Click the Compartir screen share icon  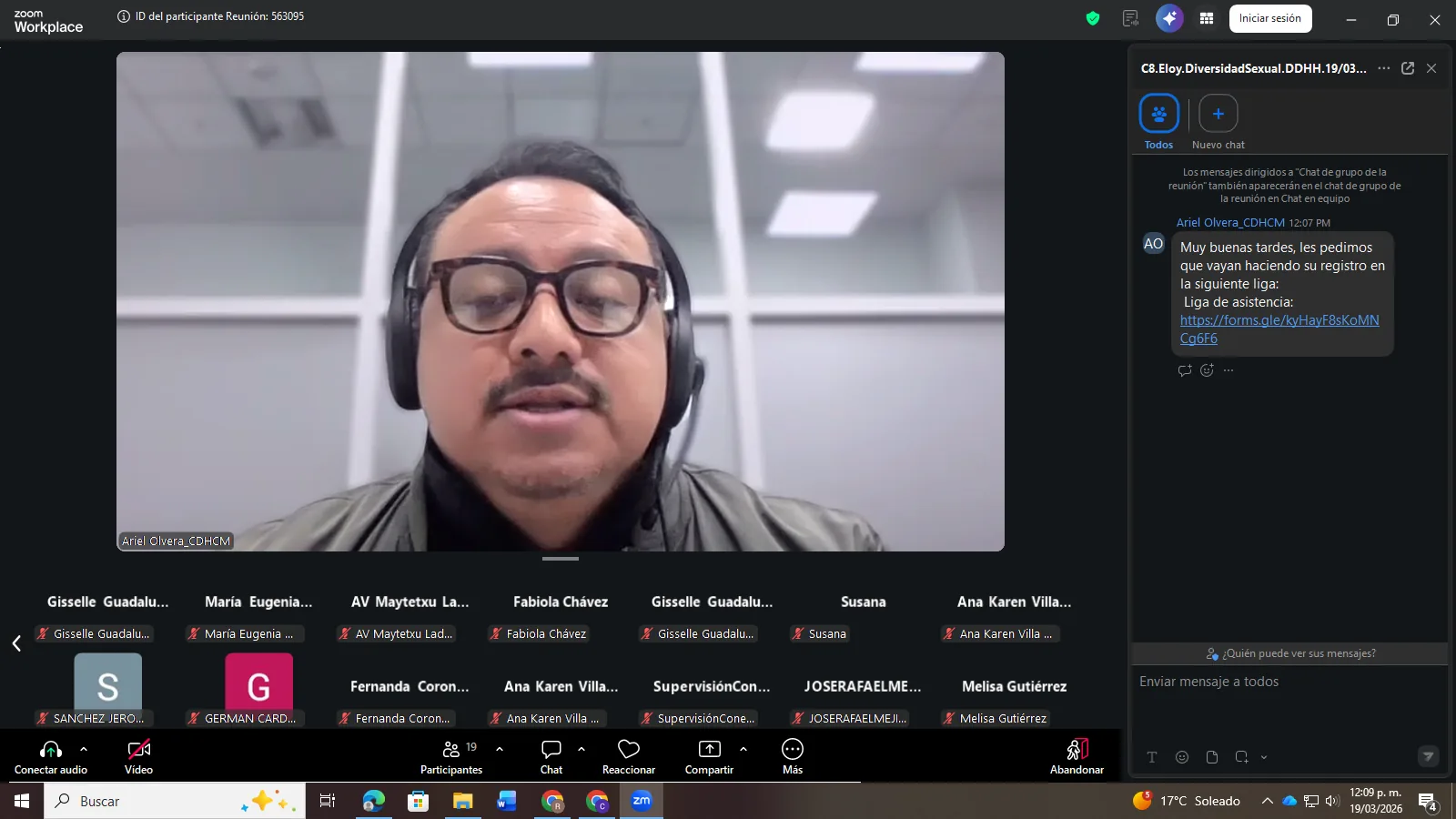pos(709,749)
